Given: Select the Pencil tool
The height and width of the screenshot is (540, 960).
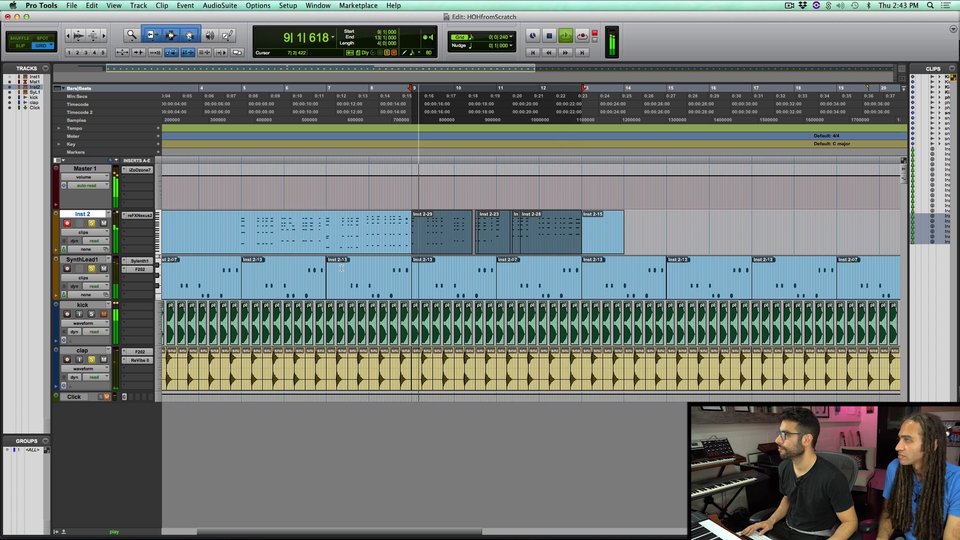Looking at the screenshot, I should (227, 35).
